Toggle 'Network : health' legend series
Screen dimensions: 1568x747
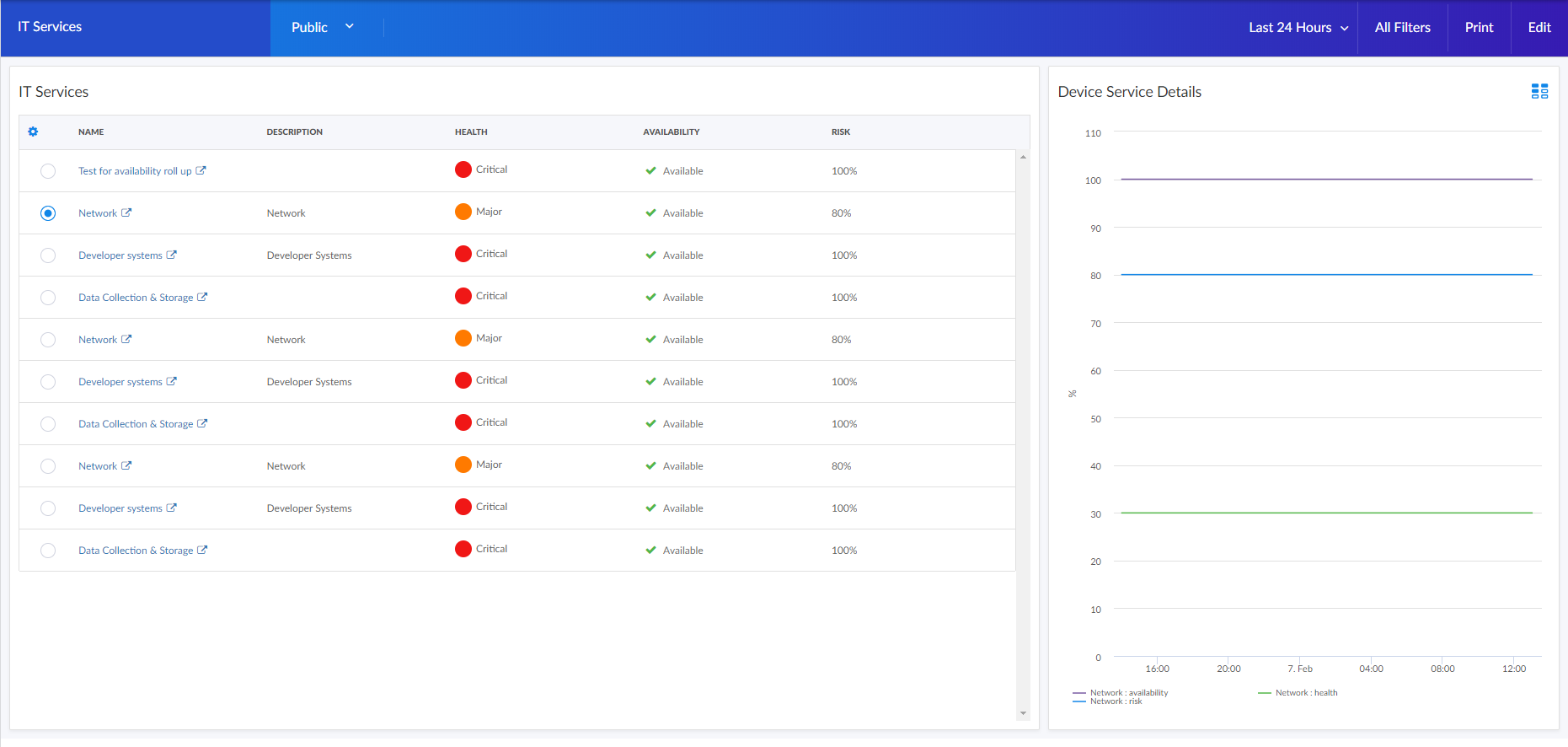coord(1305,693)
